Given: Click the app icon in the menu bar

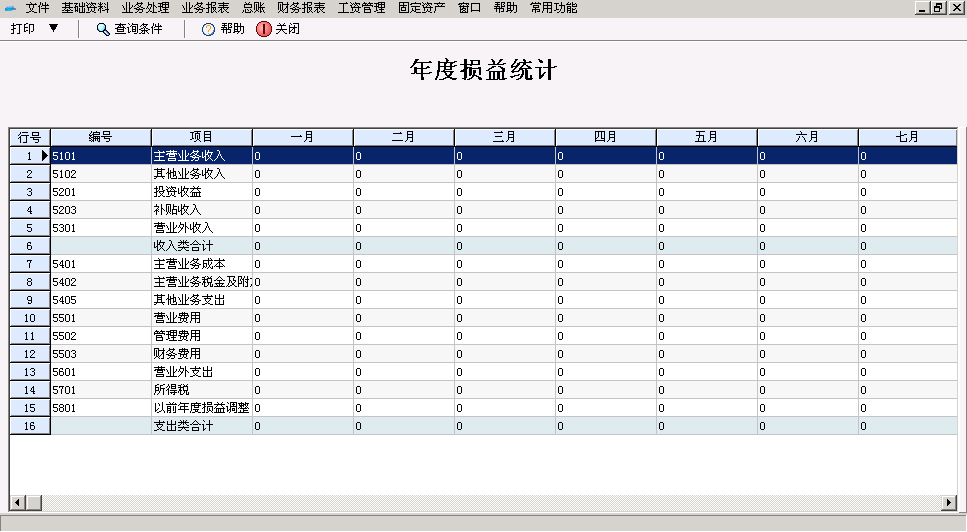Looking at the screenshot, I should [11, 8].
